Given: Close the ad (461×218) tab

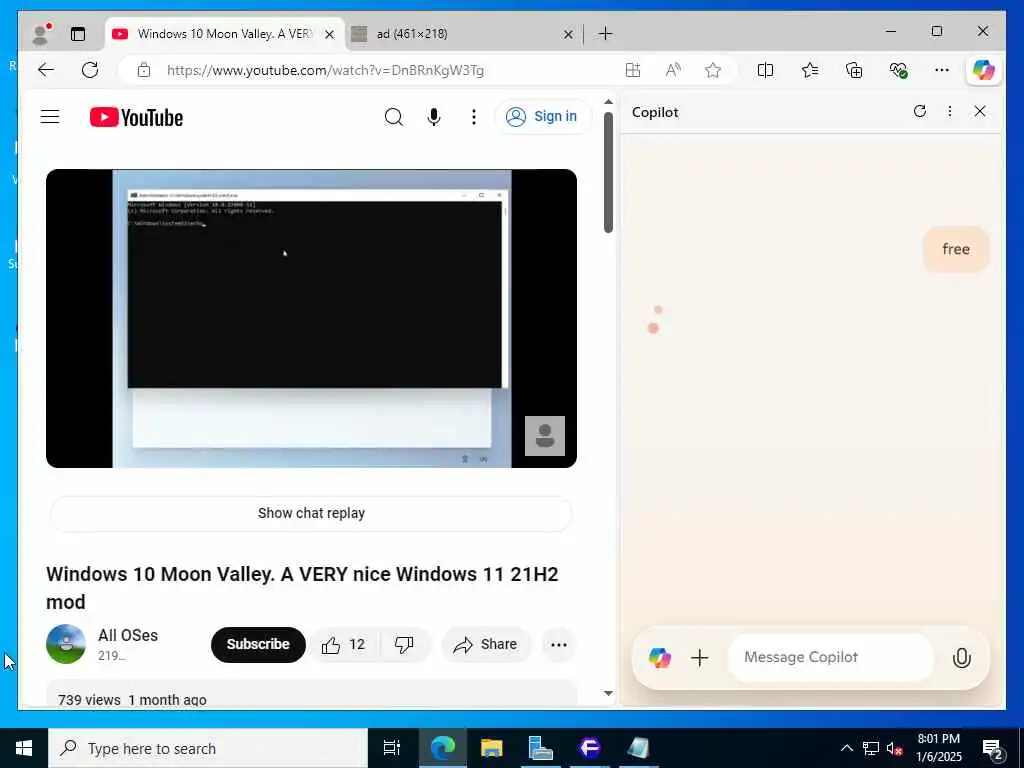Looking at the screenshot, I should 568,34.
